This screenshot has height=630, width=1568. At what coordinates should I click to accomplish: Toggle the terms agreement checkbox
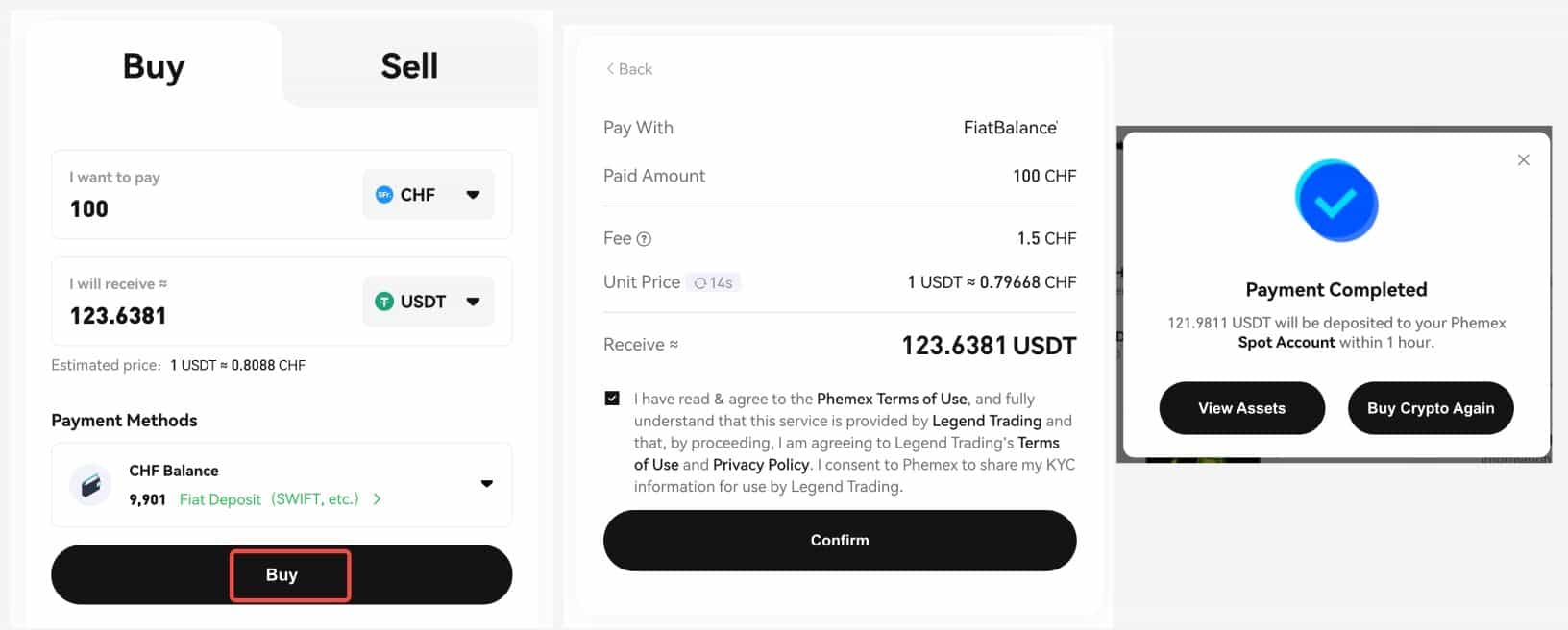click(x=612, y=399)
